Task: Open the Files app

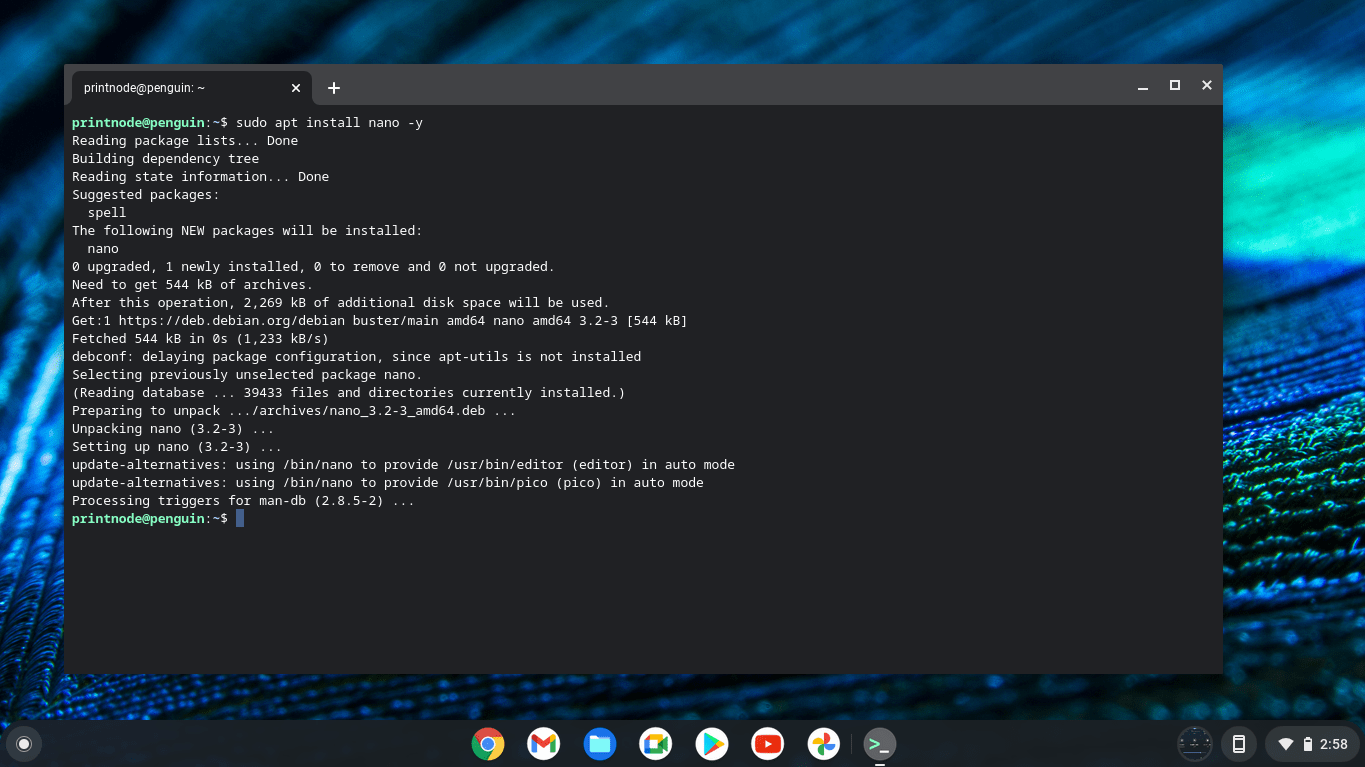Action: pos(600,743)
